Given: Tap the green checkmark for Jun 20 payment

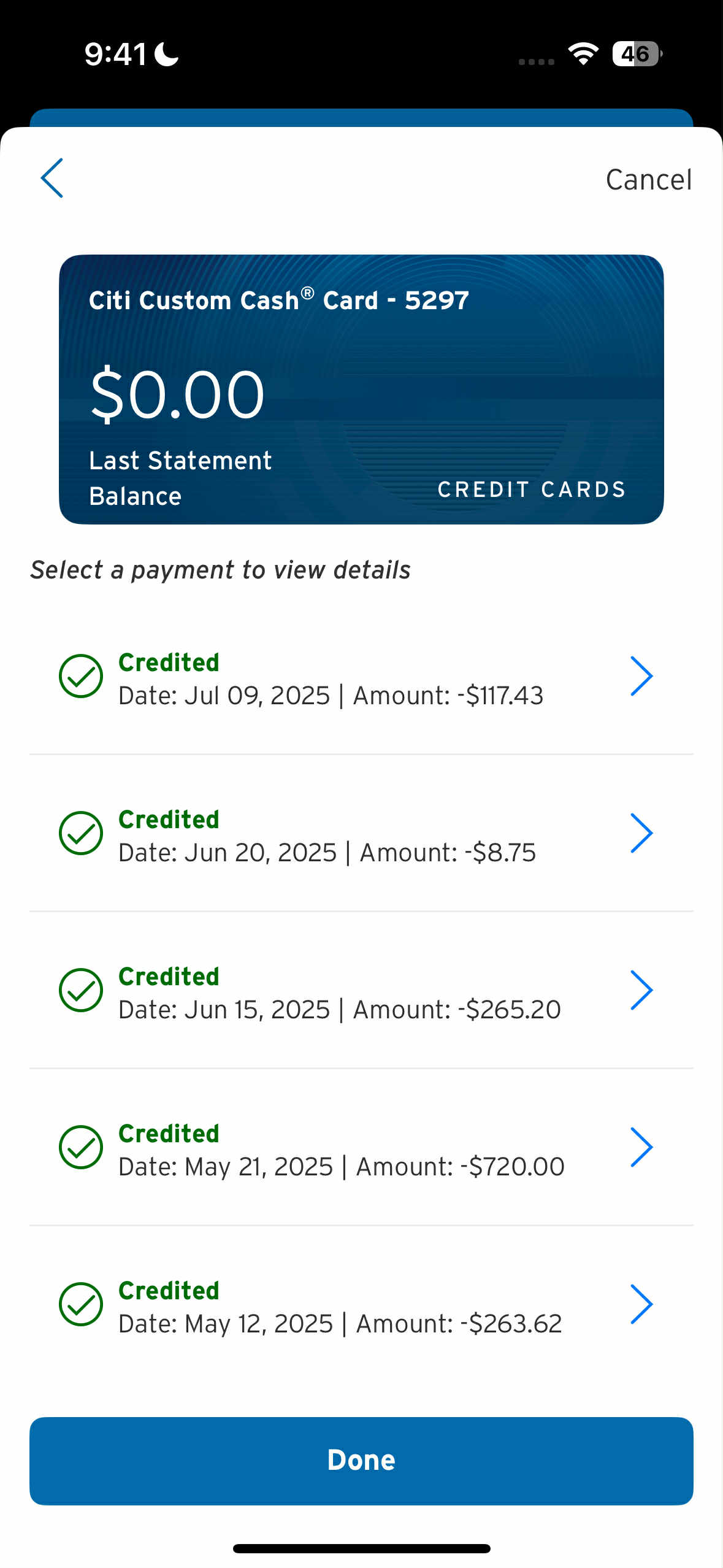Looking at the screenshot, I should click(81, 833).
